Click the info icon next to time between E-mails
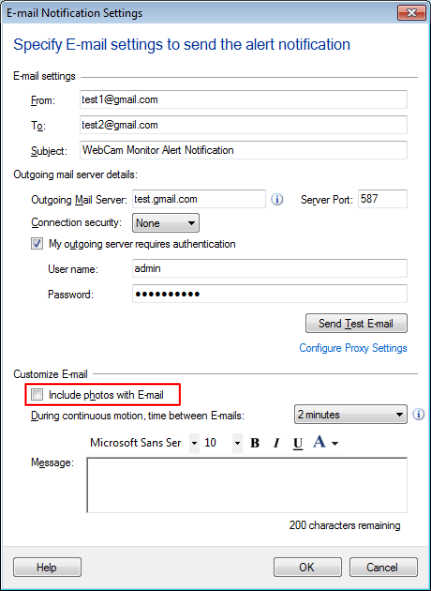Screen dimensions: 431x591 [418, 414]
